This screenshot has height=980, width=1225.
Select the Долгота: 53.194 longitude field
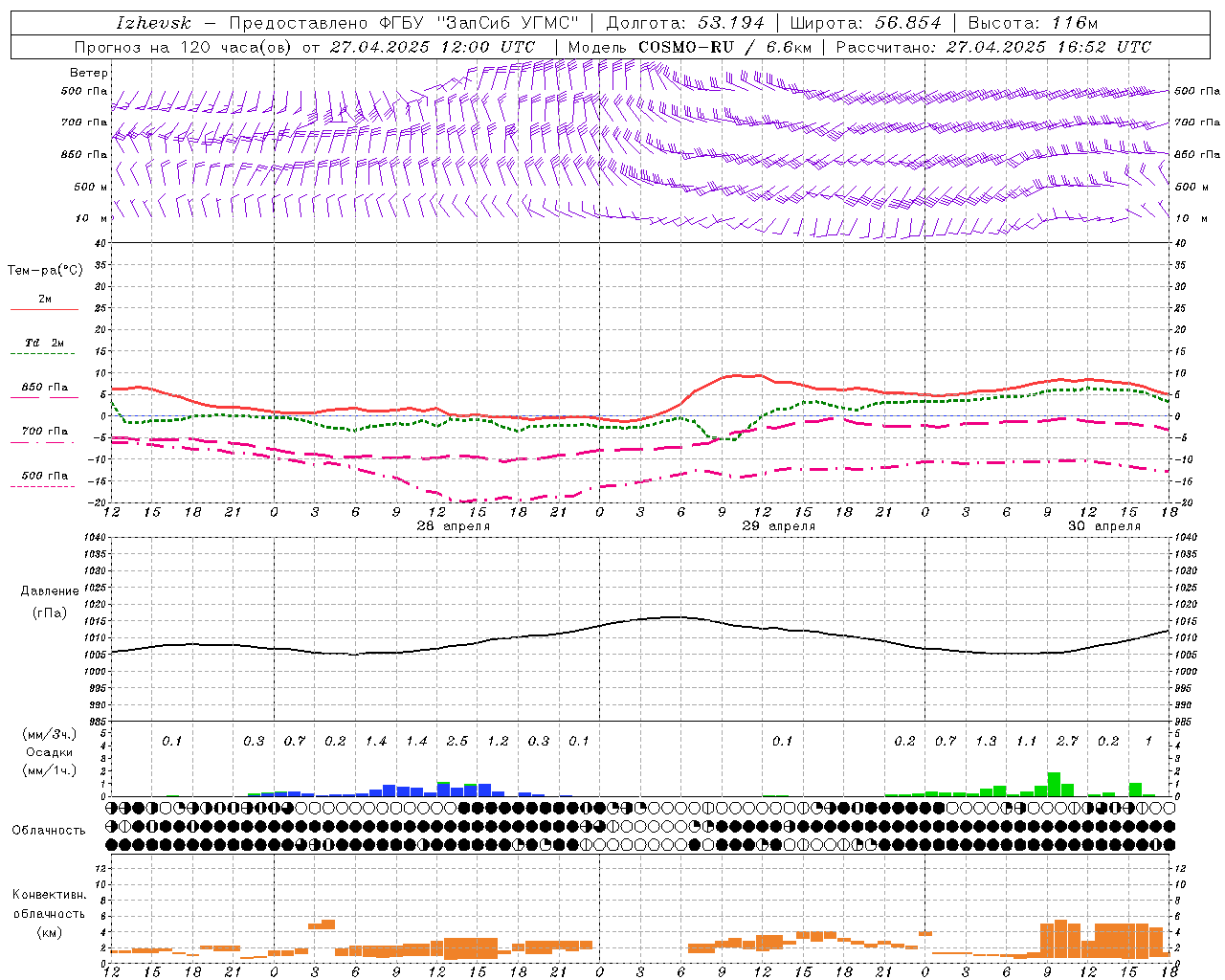point(686,23)
